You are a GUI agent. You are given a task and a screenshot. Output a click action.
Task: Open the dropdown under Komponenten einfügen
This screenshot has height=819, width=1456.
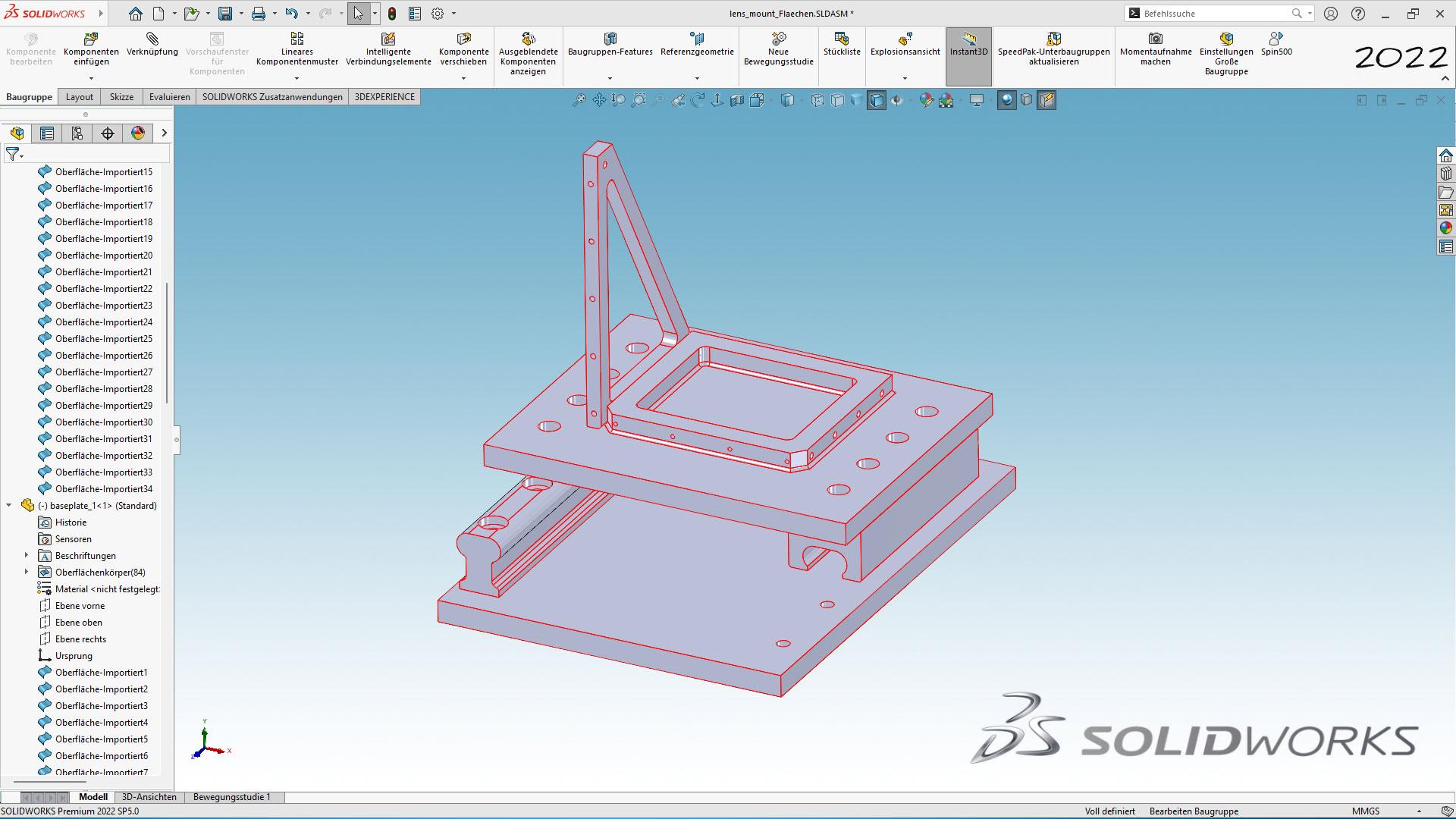91,78
